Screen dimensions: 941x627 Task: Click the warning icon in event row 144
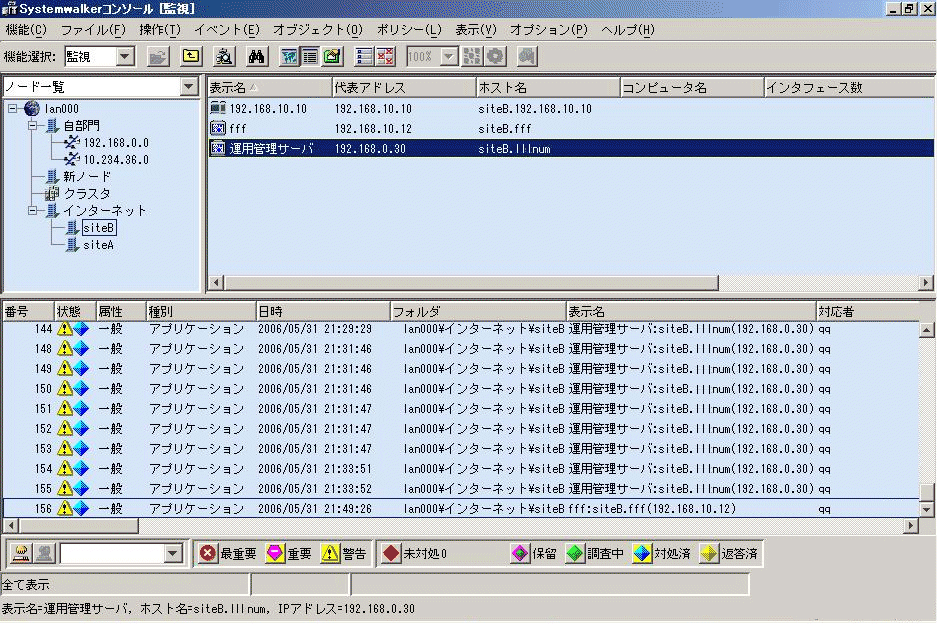click(64, 329)
